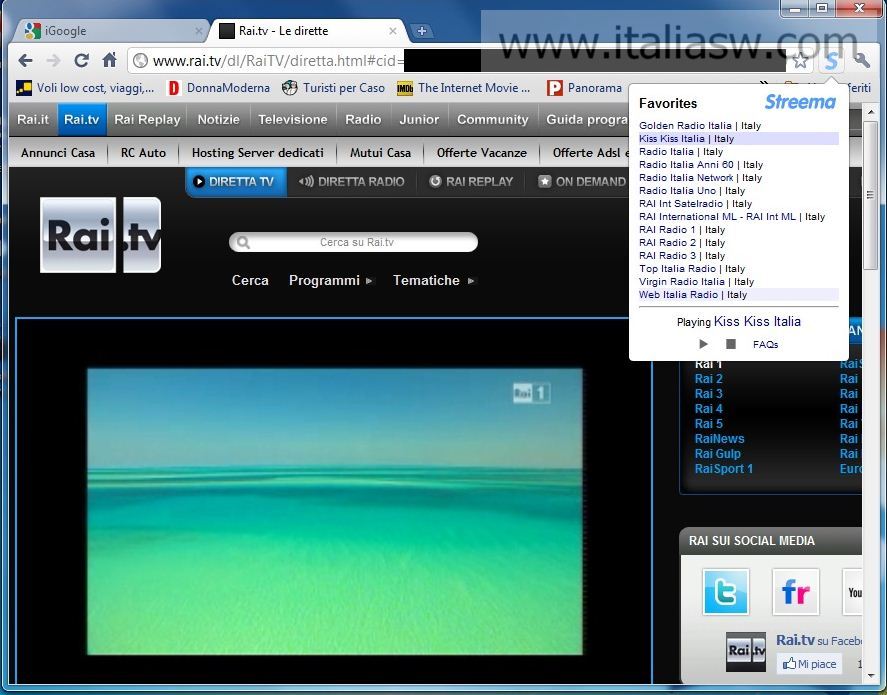Viewport: 887px width, 695px height.
Task: Open Junior in the top navigation
Action: coord(419,119)
